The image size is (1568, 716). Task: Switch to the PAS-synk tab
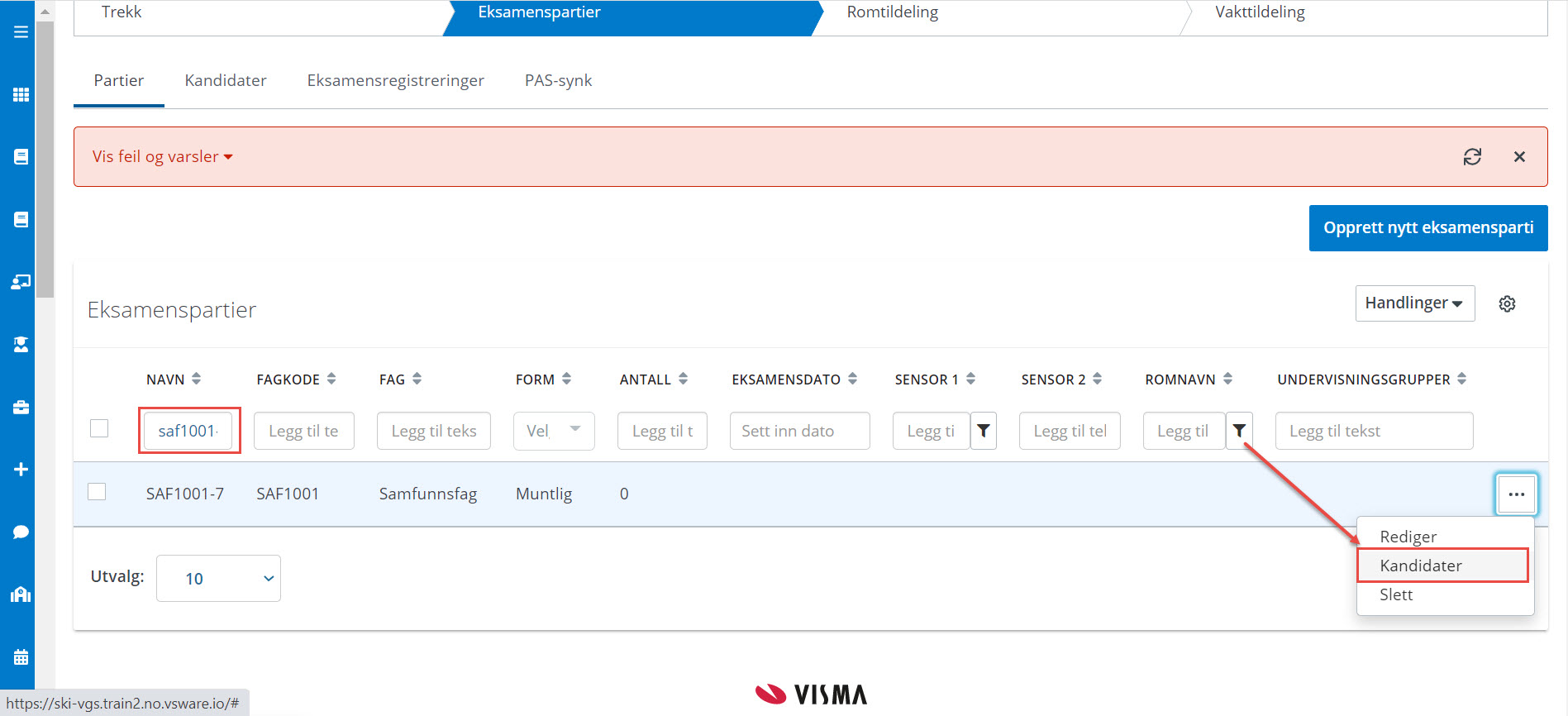coord(558,80)
